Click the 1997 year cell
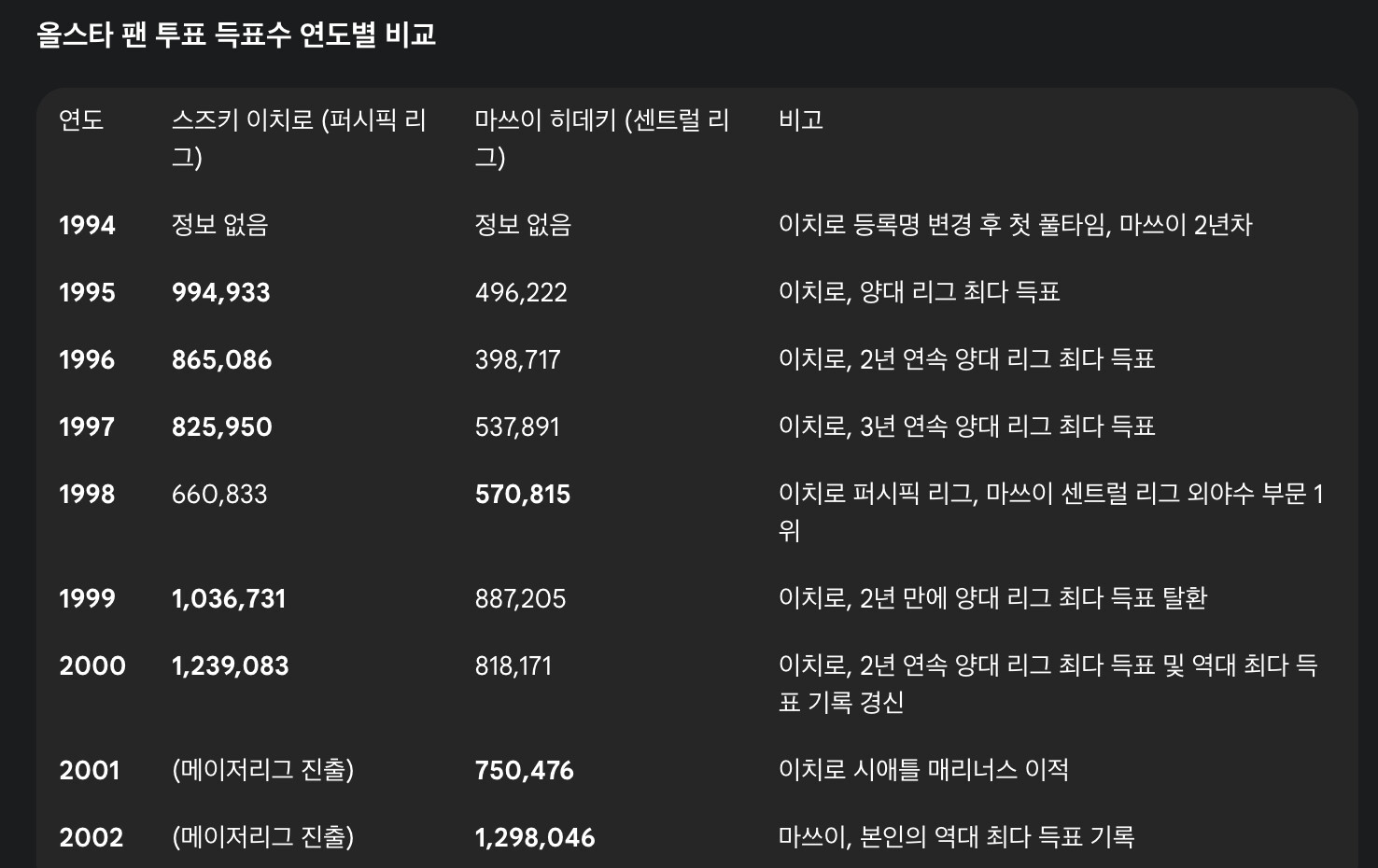The height and width of the screenshot is (868, 1378). coord(87,427)
